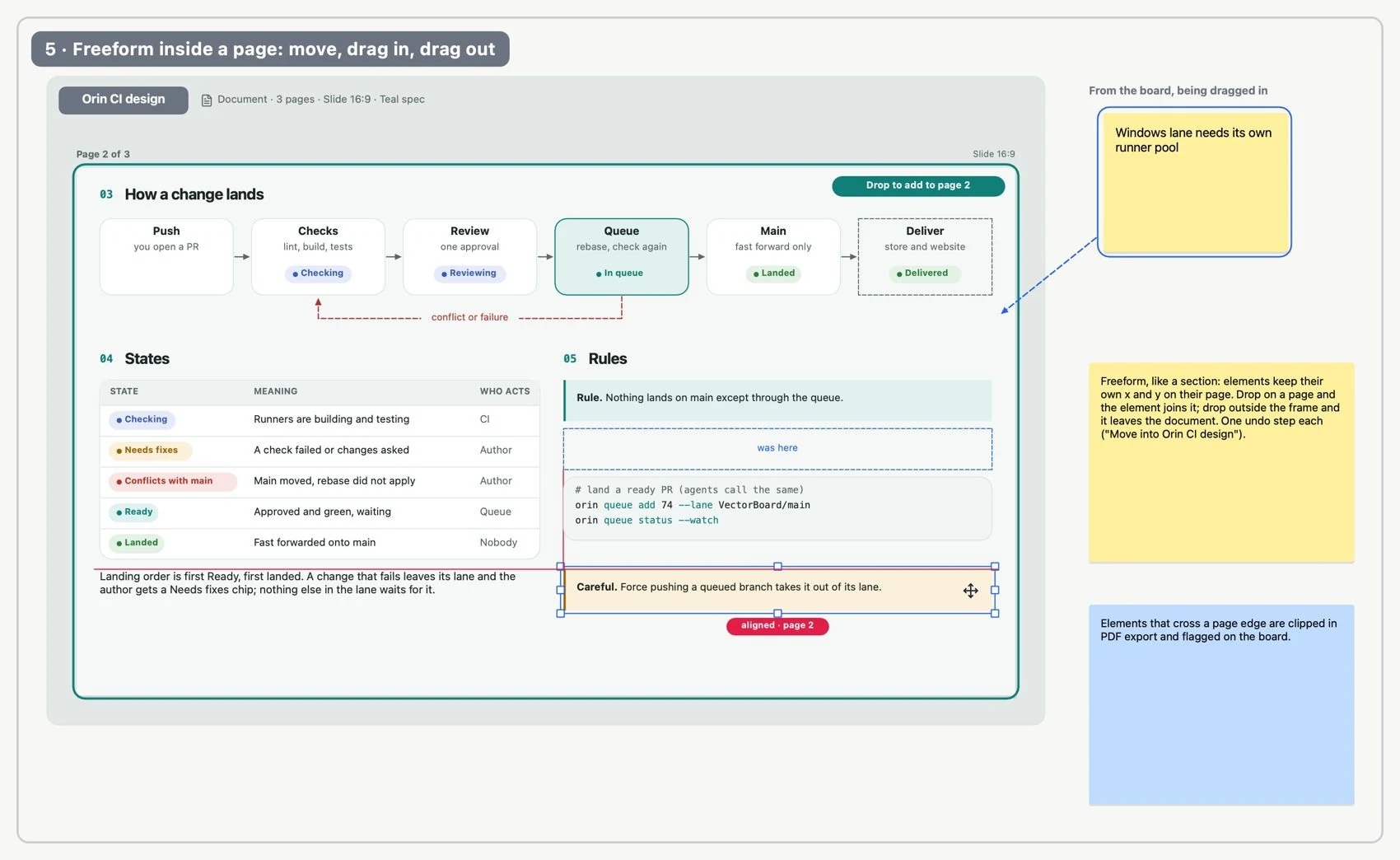
Task: Click the "Checking" chip in the Checks card
Action: [318, 273]
